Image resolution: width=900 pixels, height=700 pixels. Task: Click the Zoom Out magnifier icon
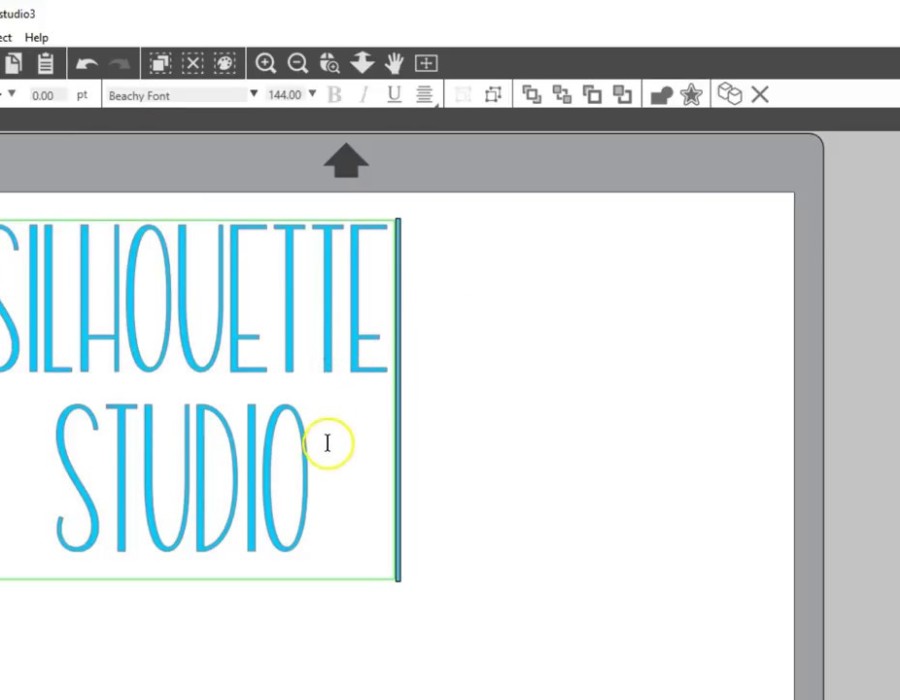click(297, 63)
